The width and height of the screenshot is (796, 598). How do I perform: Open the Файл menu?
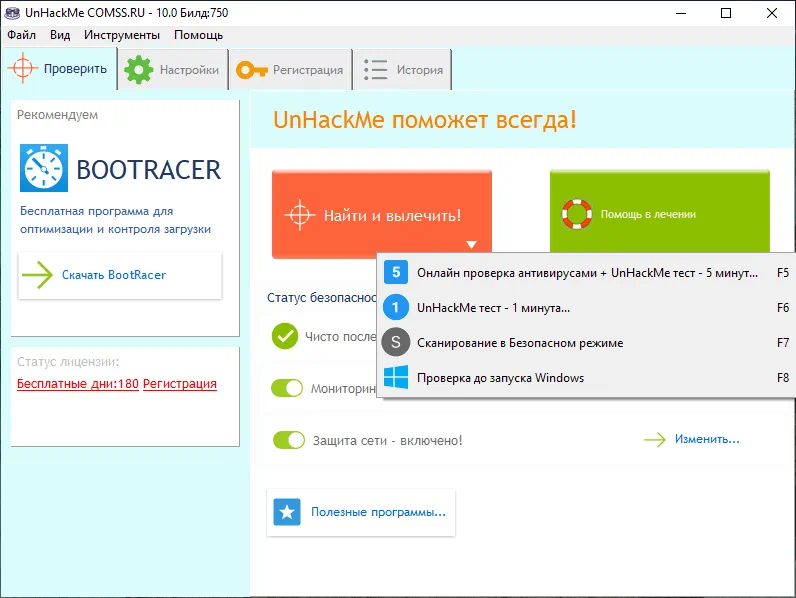click(x=21, y=35)
